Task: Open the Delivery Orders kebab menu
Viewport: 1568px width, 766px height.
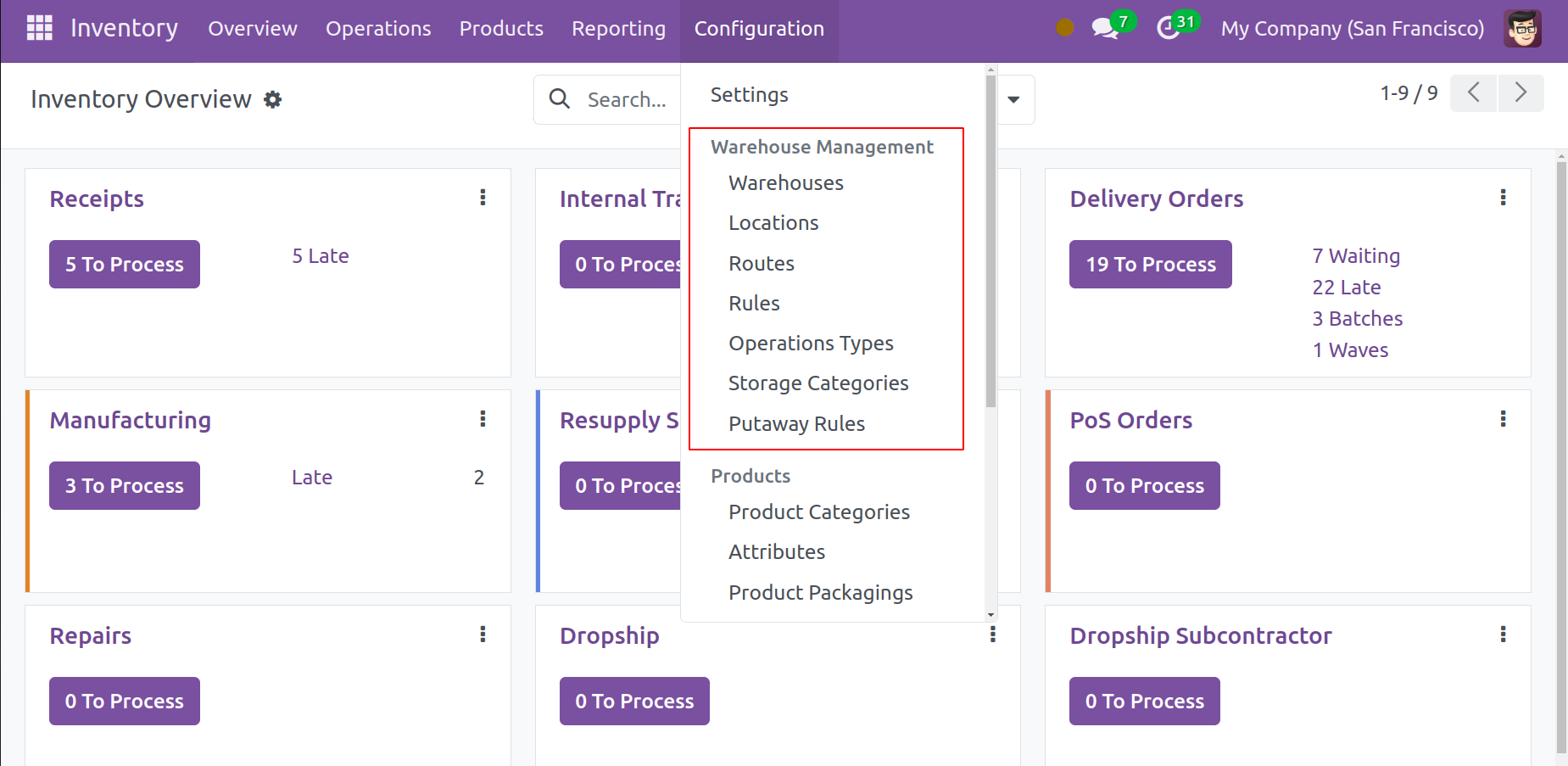Action: pyautogui.click(x=1503, y=198)
